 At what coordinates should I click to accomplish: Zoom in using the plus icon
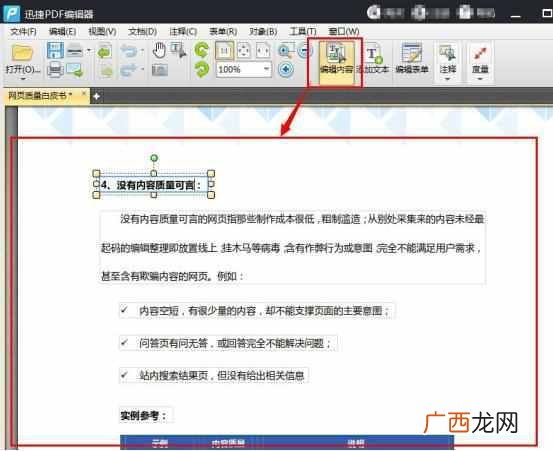coord(286,69)
